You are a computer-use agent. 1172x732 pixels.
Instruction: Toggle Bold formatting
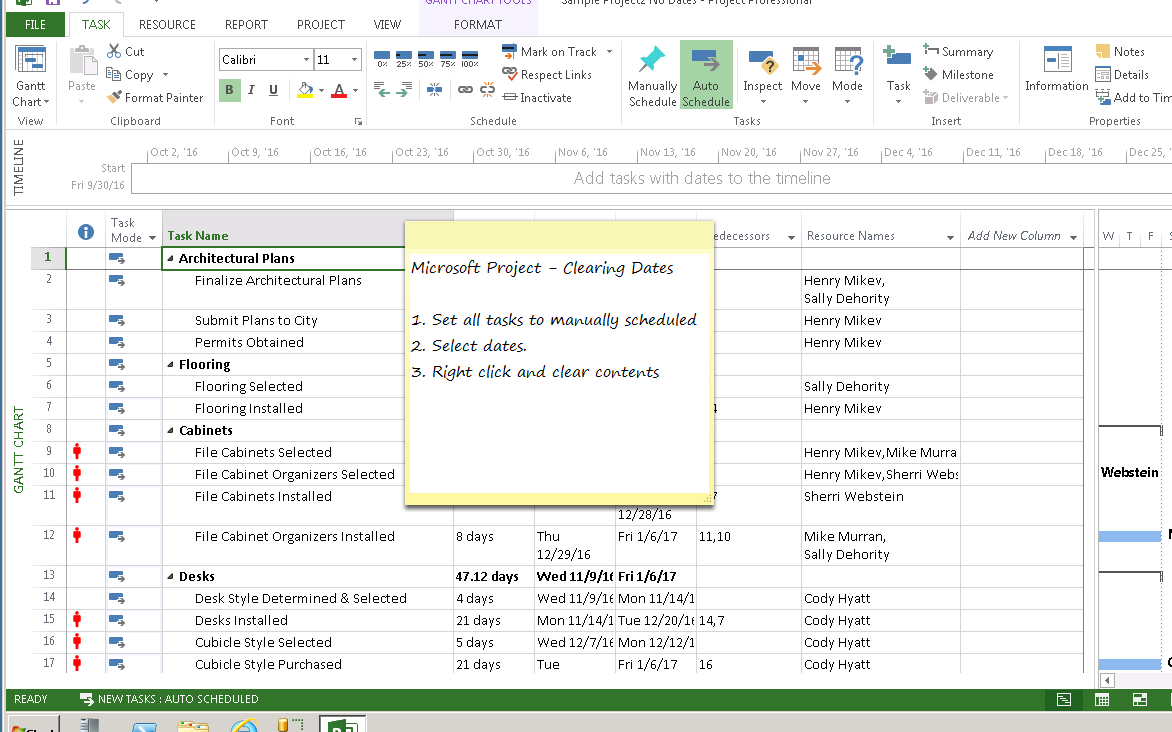click(x=230, y=90)
